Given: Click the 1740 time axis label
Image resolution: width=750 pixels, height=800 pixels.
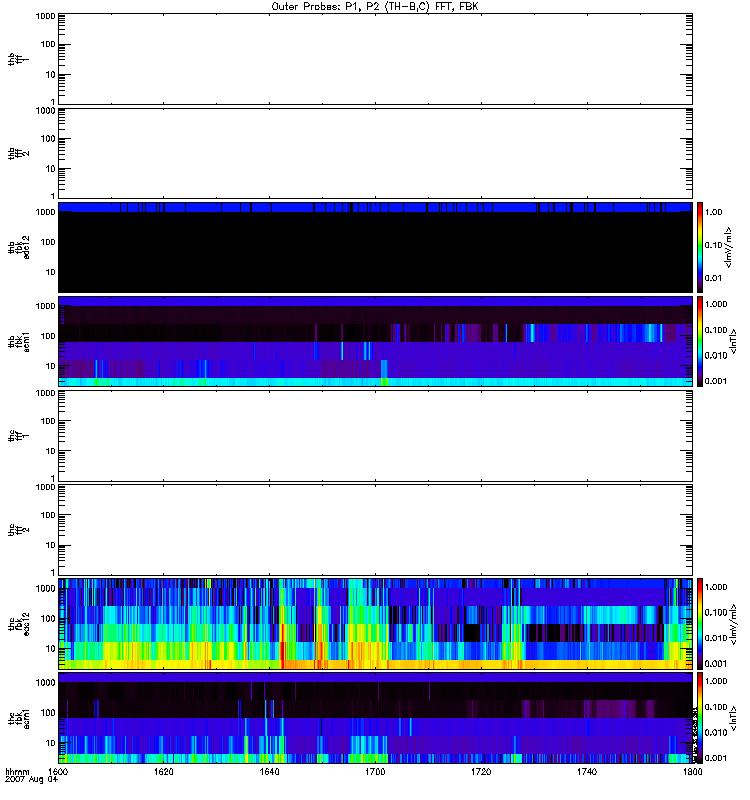Looking at the screenshot, I should pos(587,772).
